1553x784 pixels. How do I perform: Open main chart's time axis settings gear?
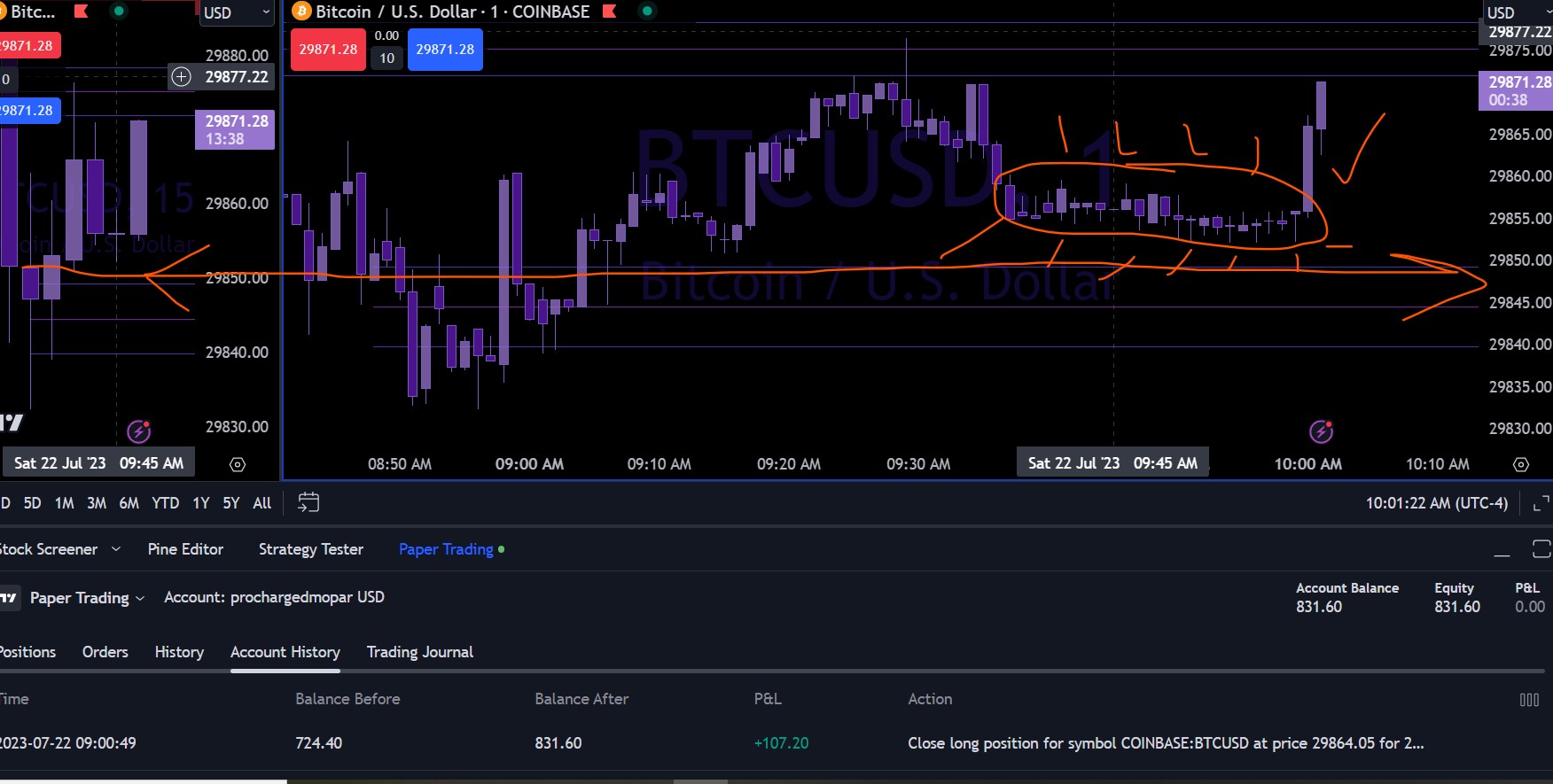[1521, 464]
